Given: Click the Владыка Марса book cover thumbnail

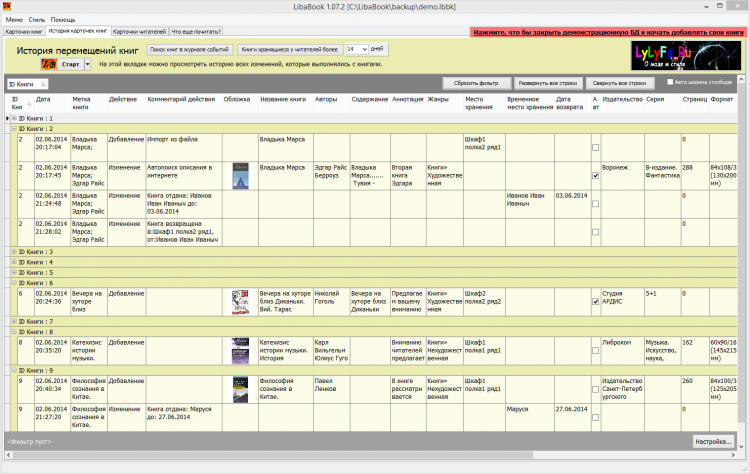Looking at the screenshot, I should tap(240, 176).
